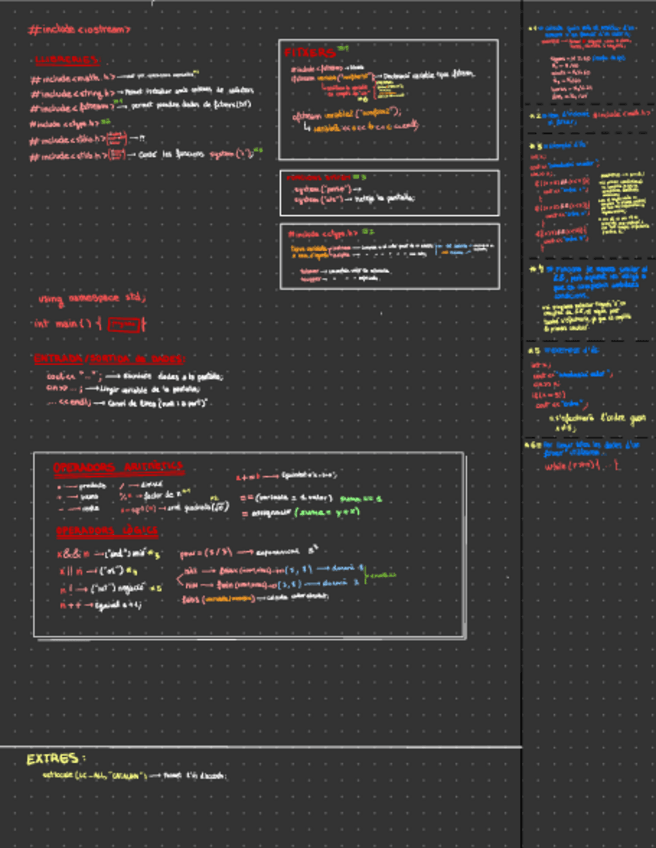Image resolution: width=656 pixels, height=848 pixels.
Task: Click the #include <math.h> line
Action: point(75,76)
